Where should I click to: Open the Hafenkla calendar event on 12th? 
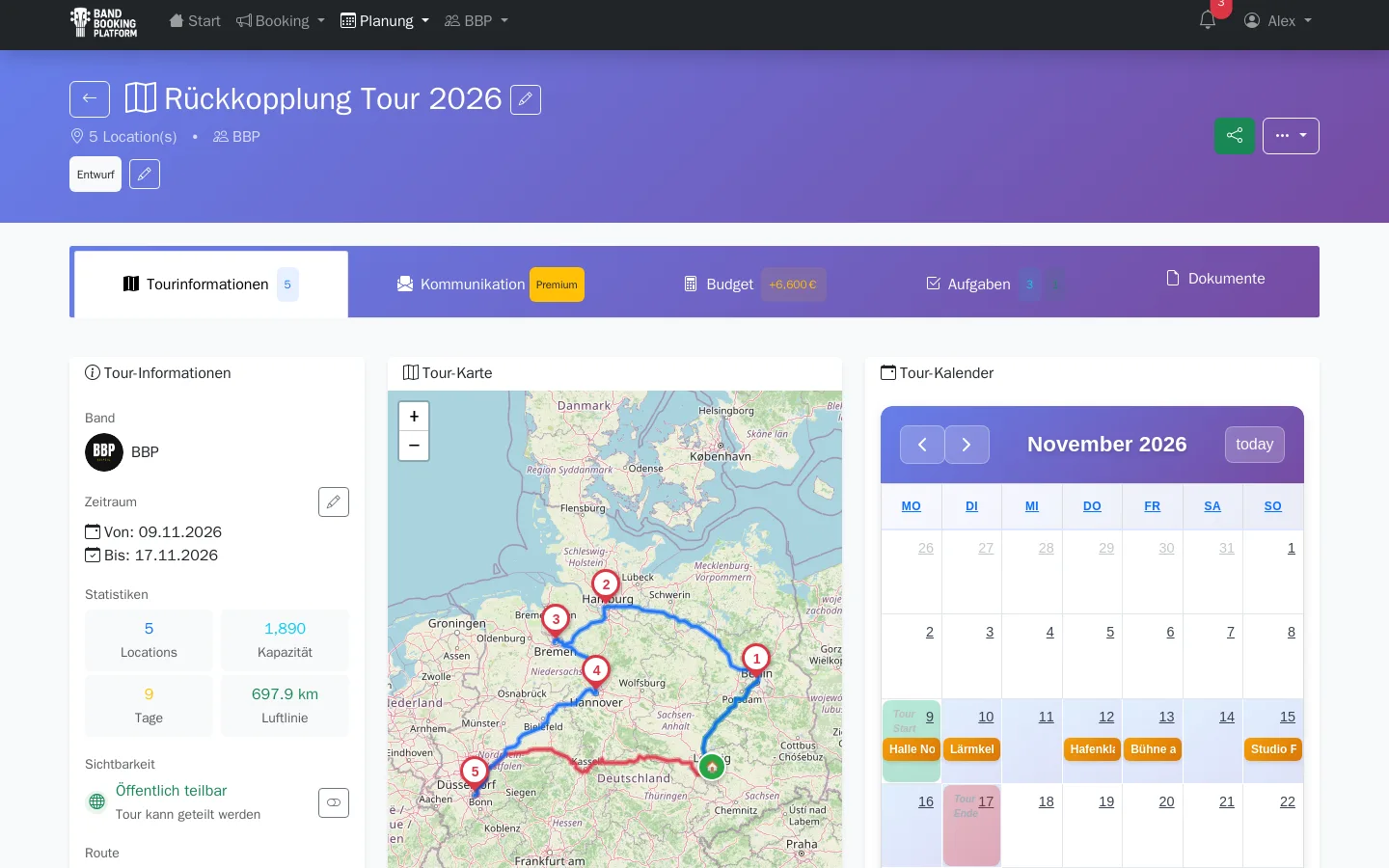(x=1092, y=749)
